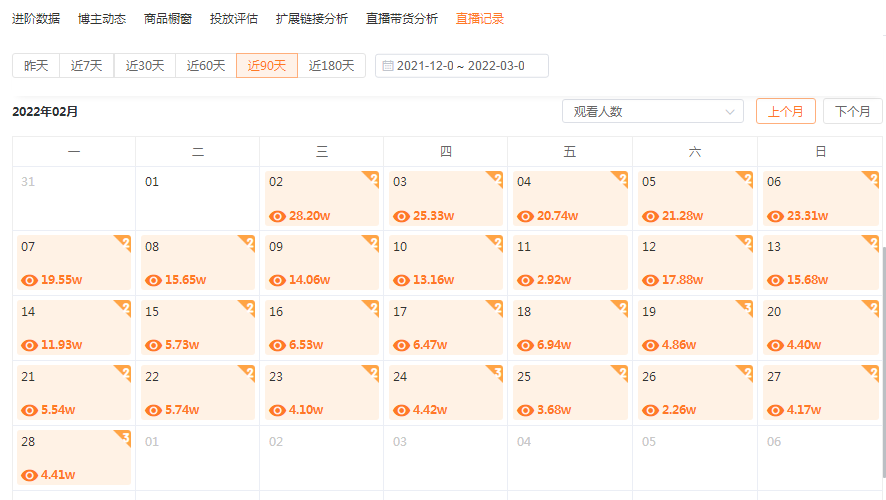
Task: Select the 2.26w viewer count on Feb 26
Action: 679,410
